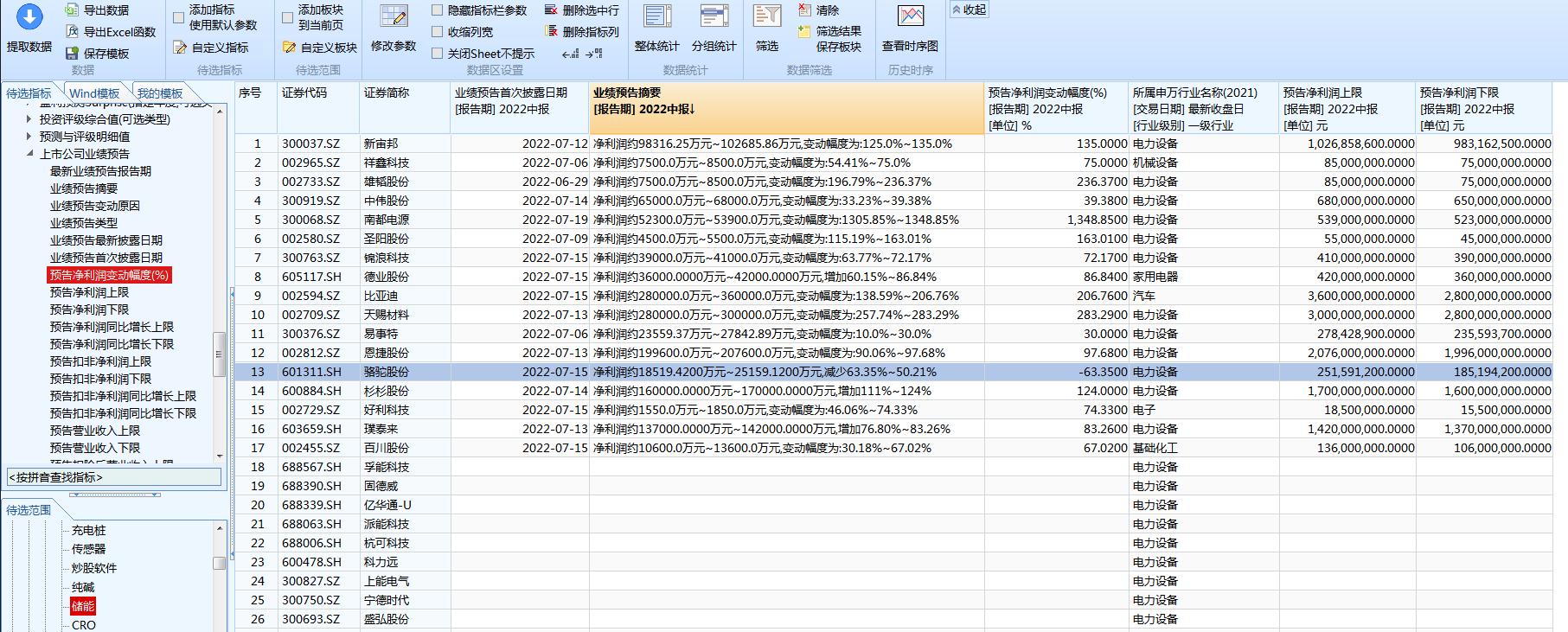Select the 待选范围 tab
Viewport: 1568px width, 632px height.
coord(29,510)
